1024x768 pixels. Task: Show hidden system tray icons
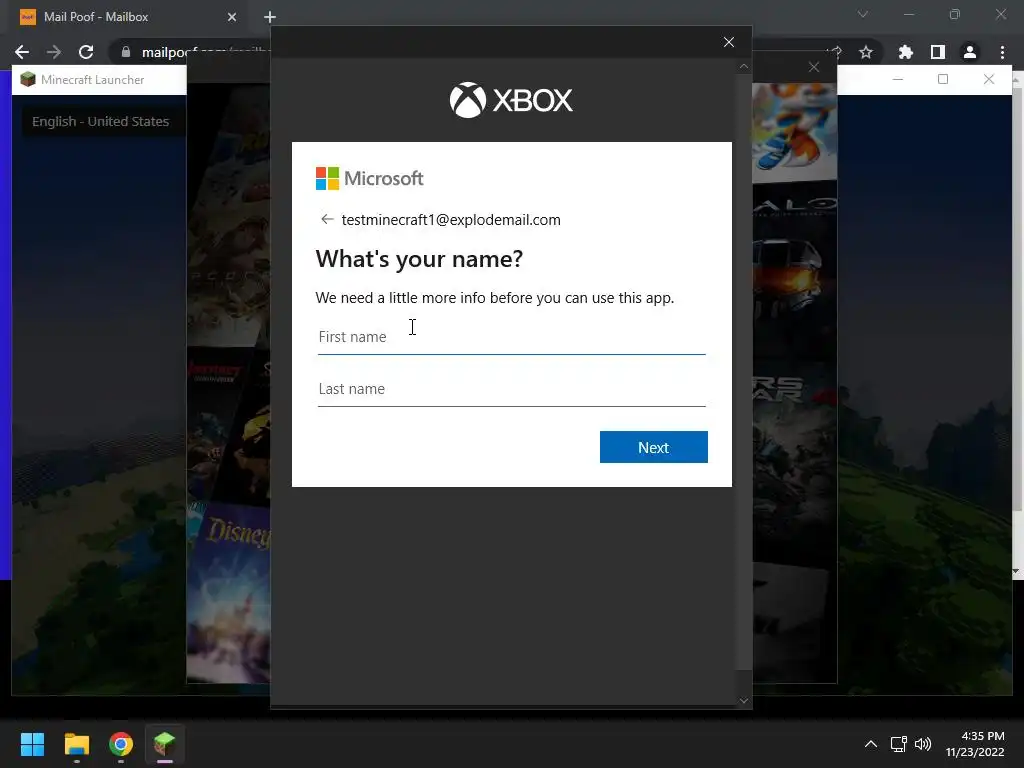(x=871, y=744)
